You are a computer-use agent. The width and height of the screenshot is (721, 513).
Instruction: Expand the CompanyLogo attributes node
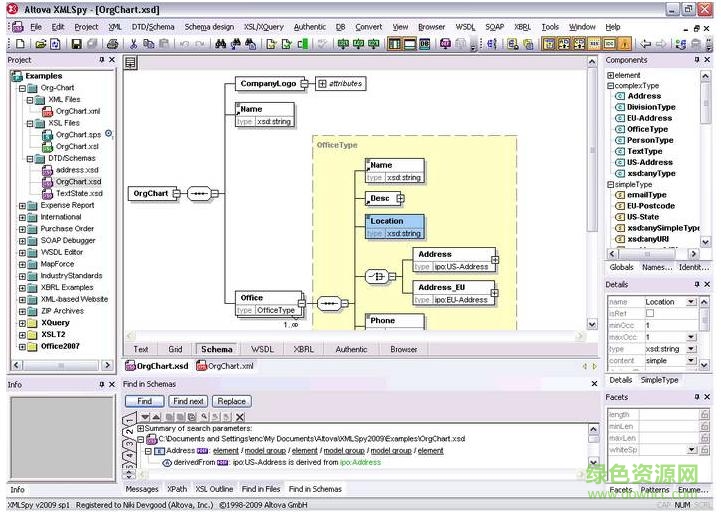pos(323,84)
